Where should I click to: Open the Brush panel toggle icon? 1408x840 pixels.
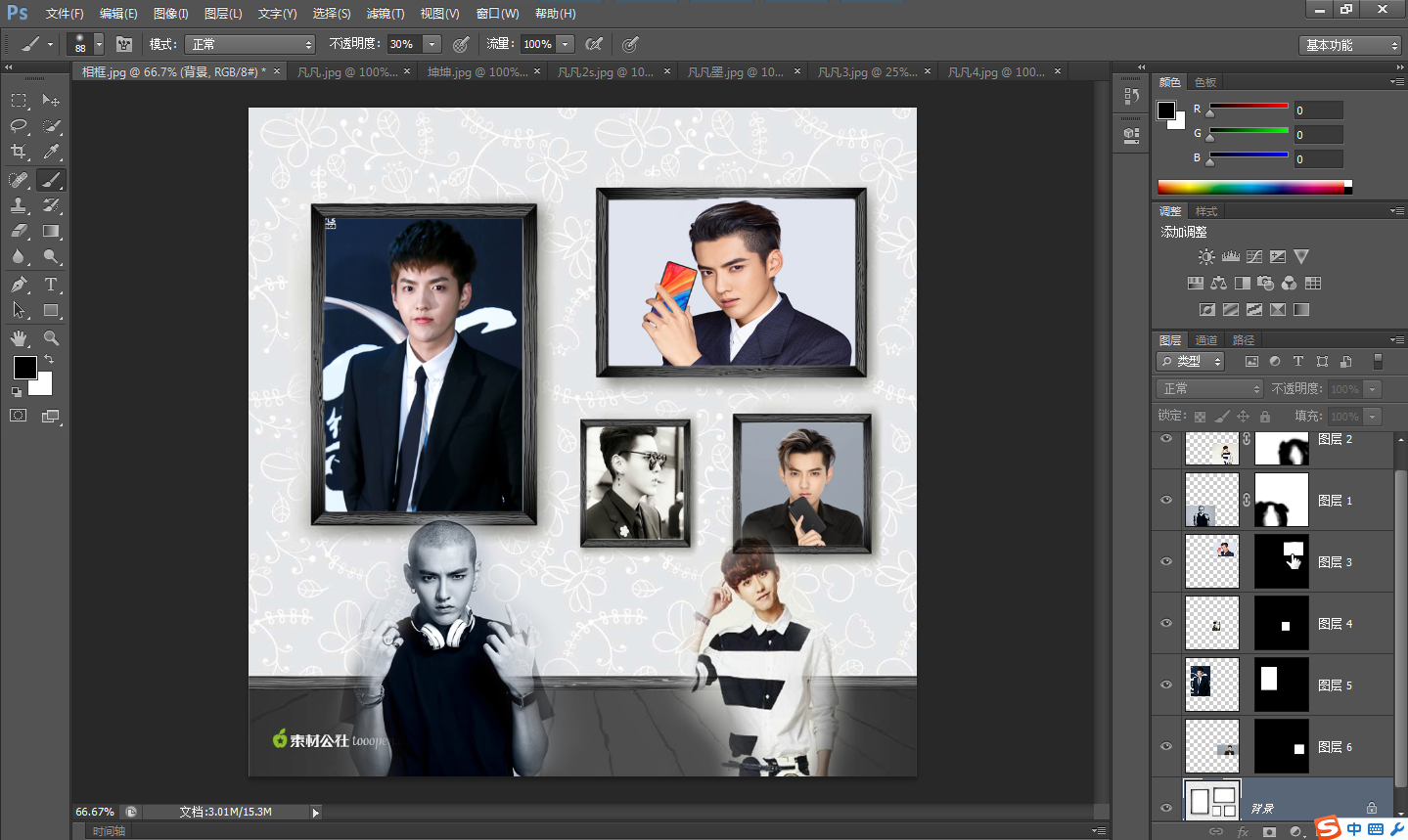pos(124,44)
